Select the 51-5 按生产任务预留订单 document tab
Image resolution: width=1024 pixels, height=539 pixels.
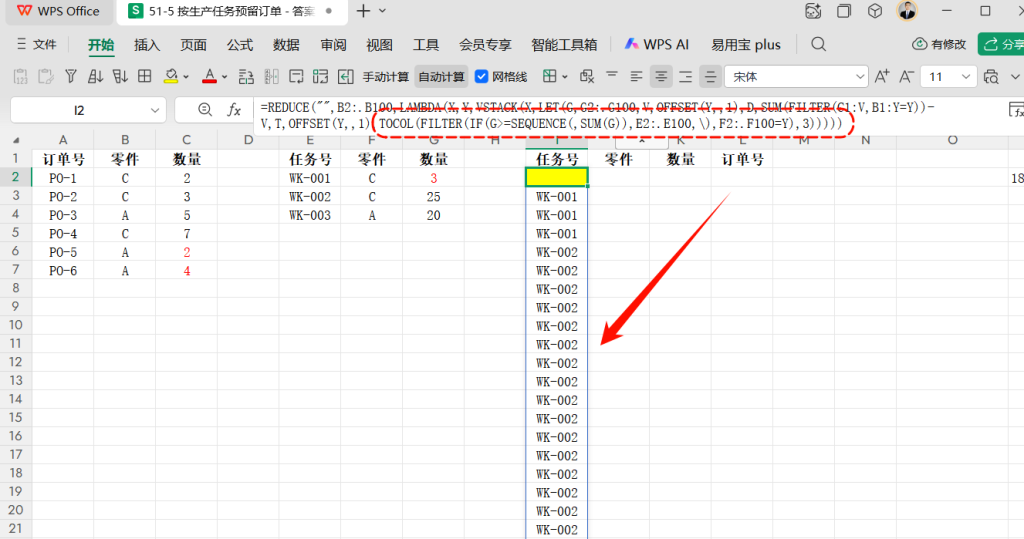click(x=231, y=11)
